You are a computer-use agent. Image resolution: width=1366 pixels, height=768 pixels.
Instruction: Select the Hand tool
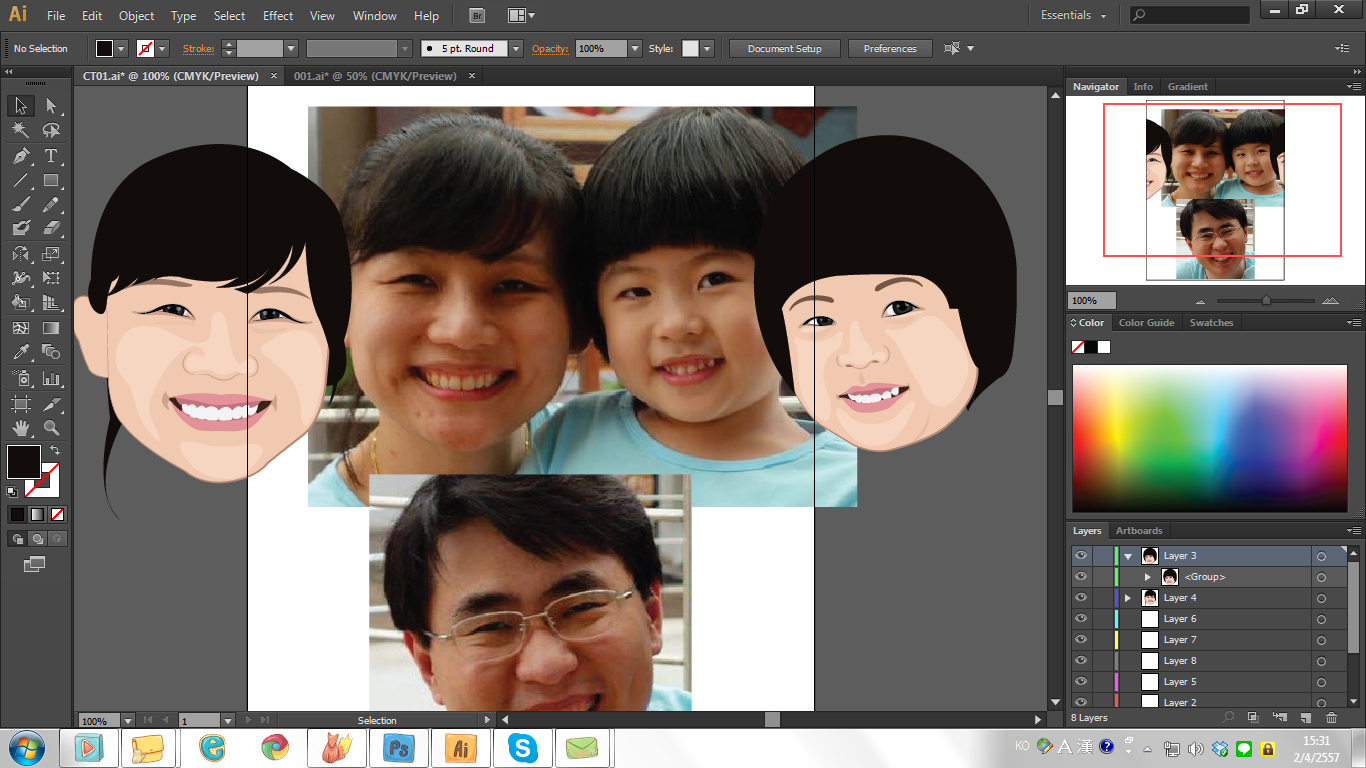point(21,427)
